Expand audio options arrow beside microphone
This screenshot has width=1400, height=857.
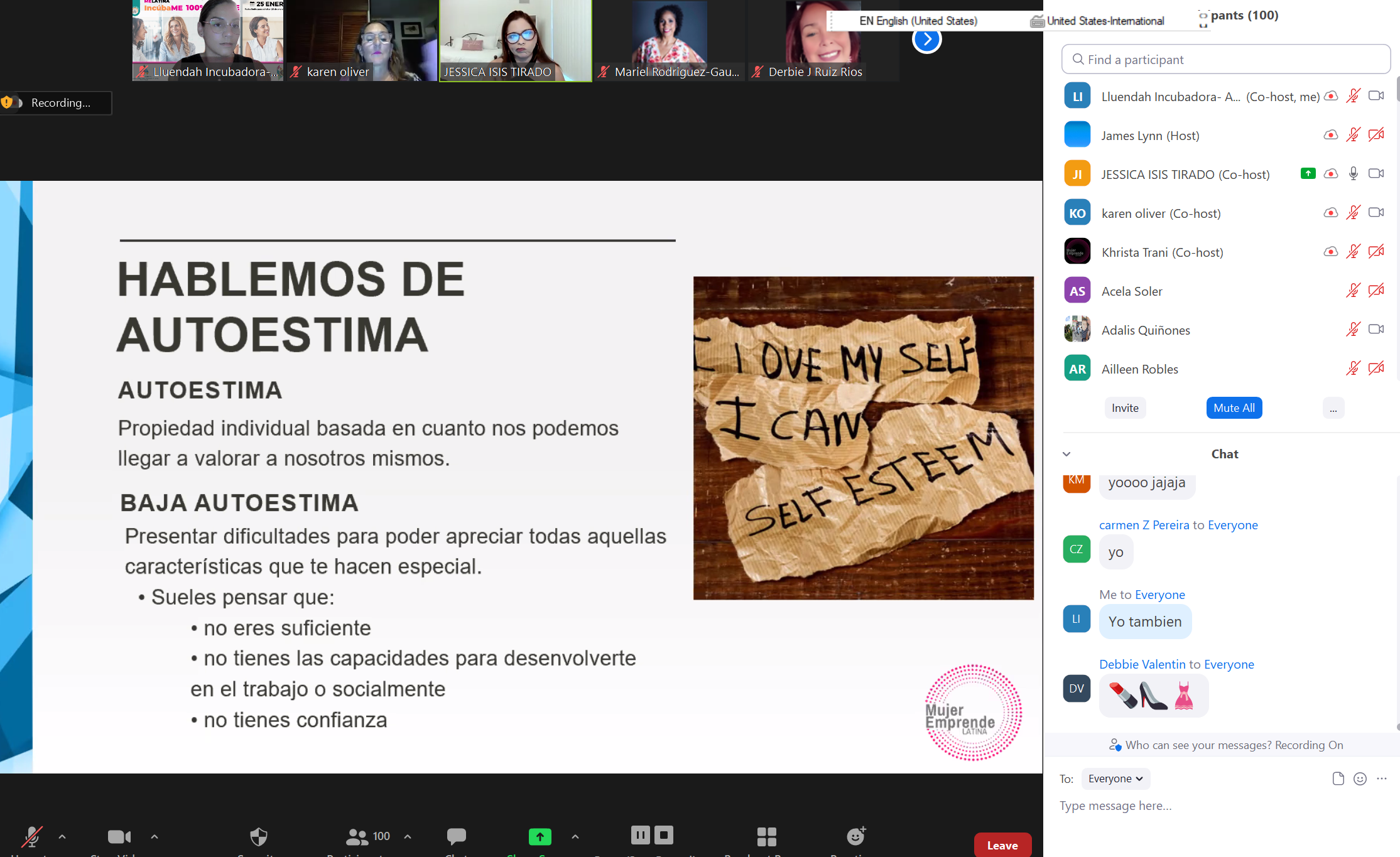point(62,836)
